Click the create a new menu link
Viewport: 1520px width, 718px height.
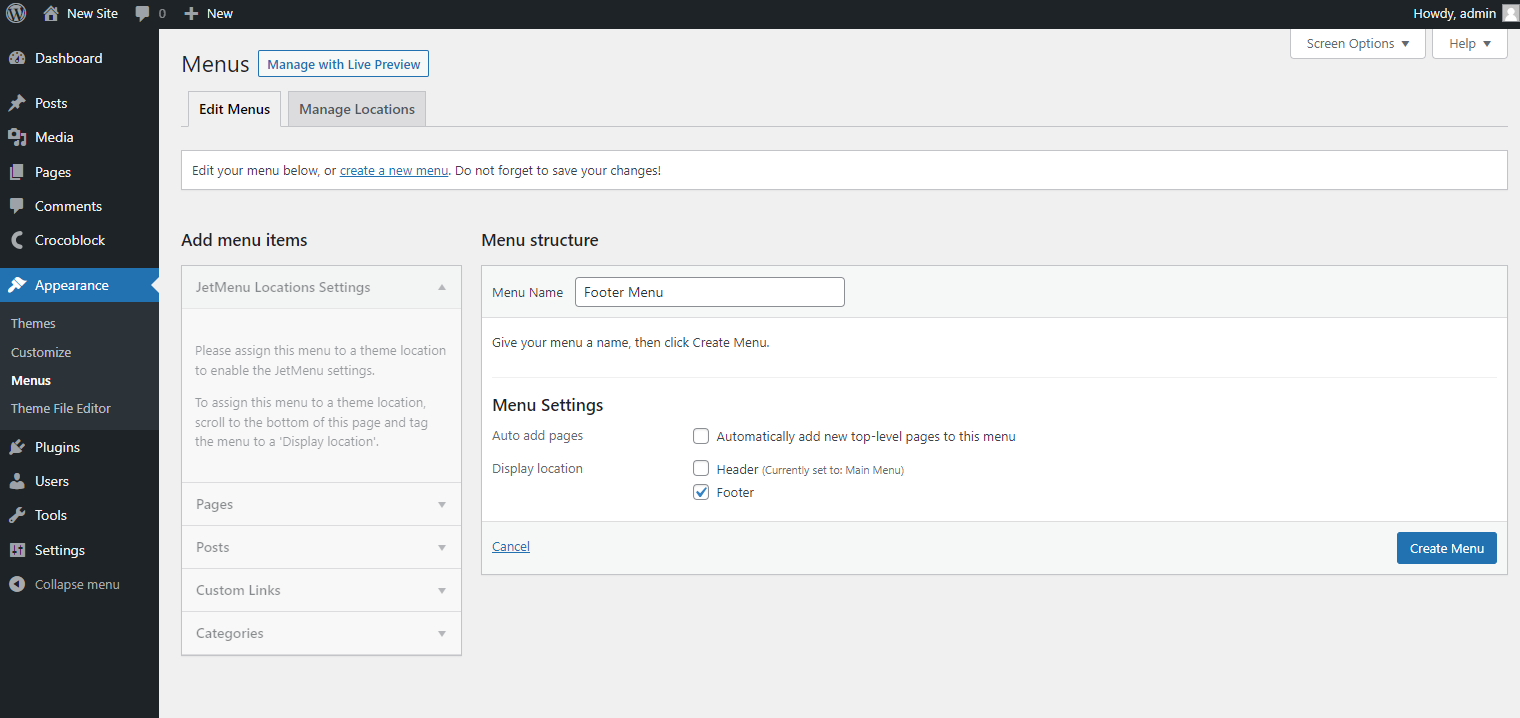coord(394,170)
